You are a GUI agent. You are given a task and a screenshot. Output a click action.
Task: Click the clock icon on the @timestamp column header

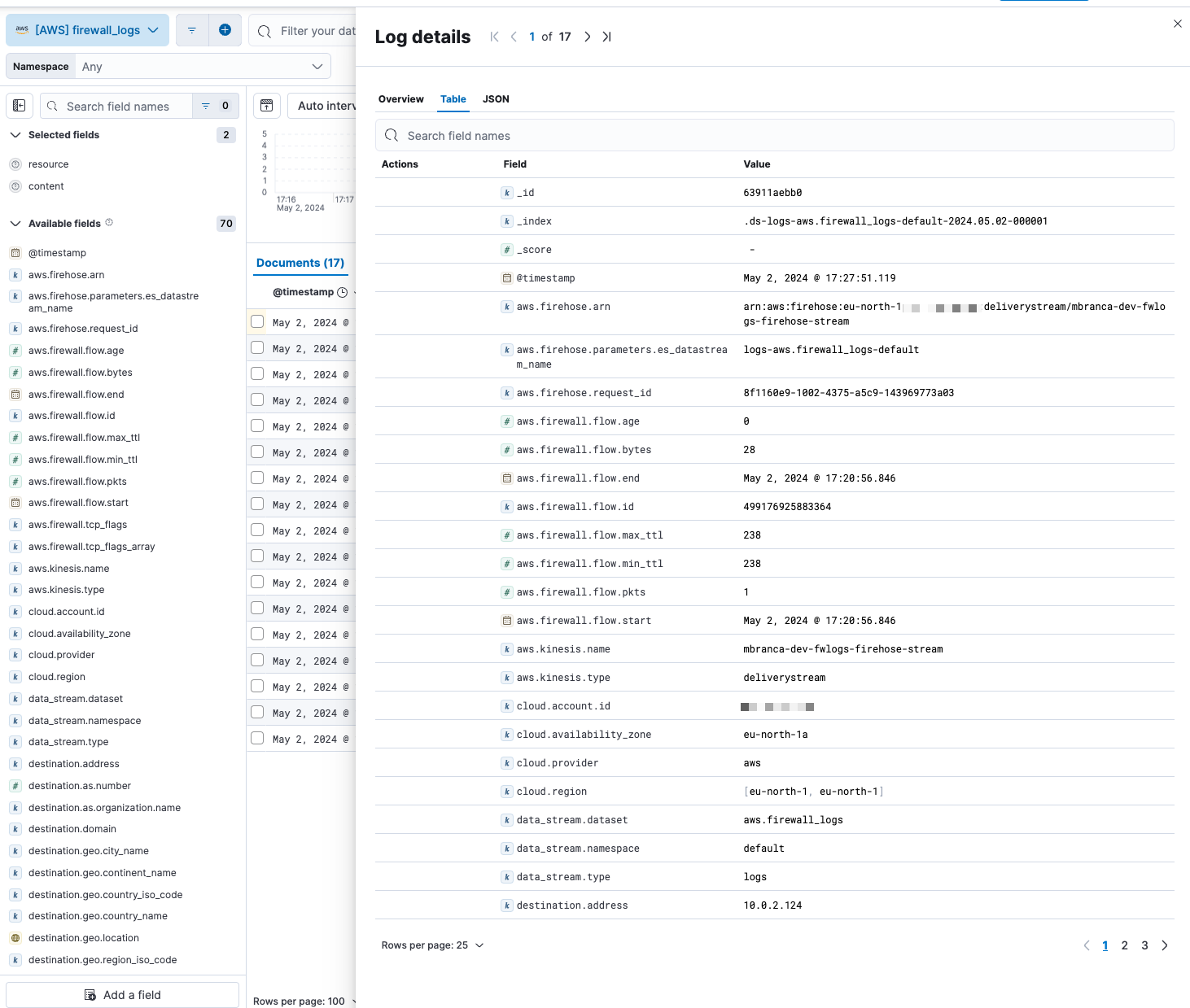click(342, 292)
